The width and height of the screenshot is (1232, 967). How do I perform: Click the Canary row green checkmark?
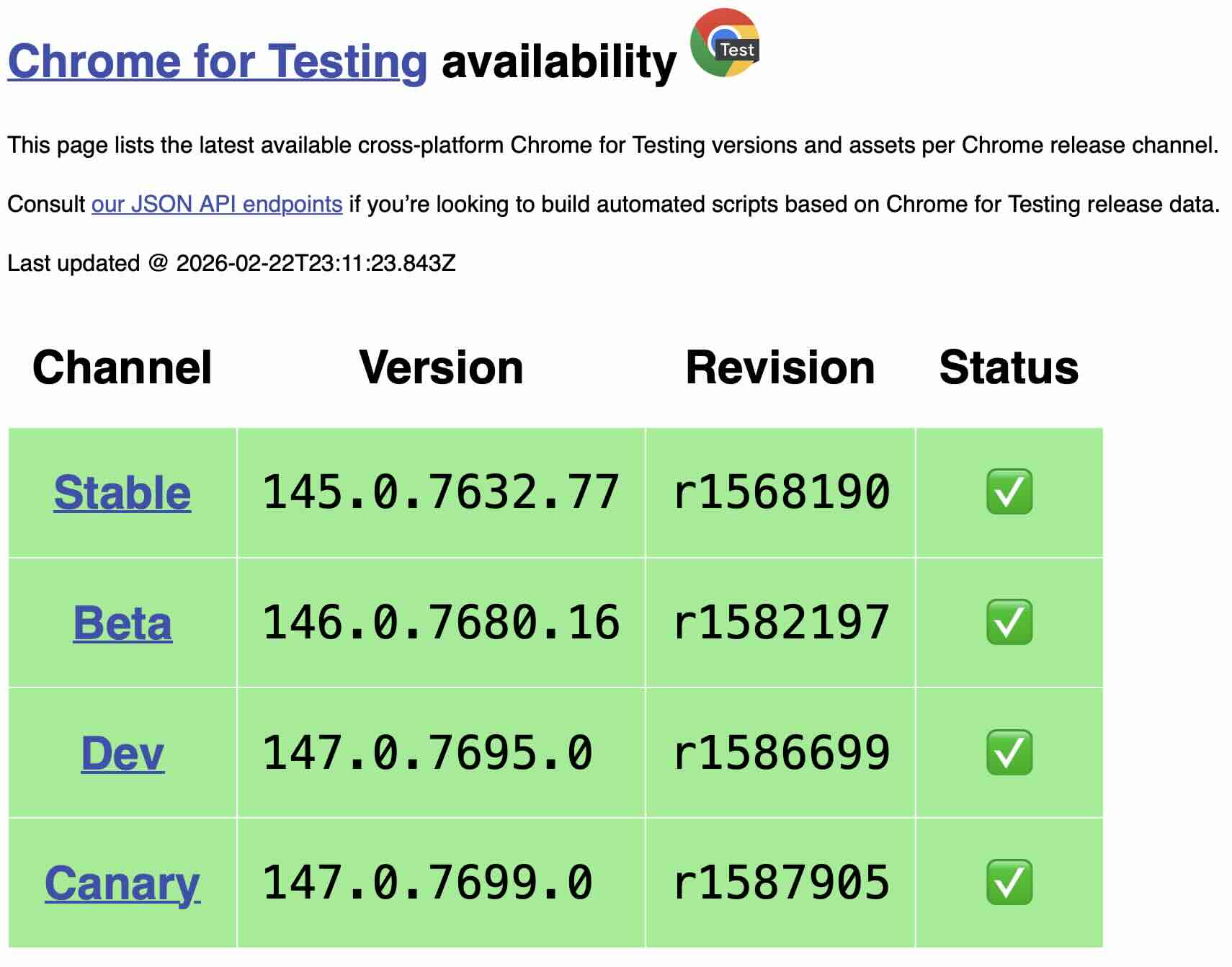pos(1009,882)
